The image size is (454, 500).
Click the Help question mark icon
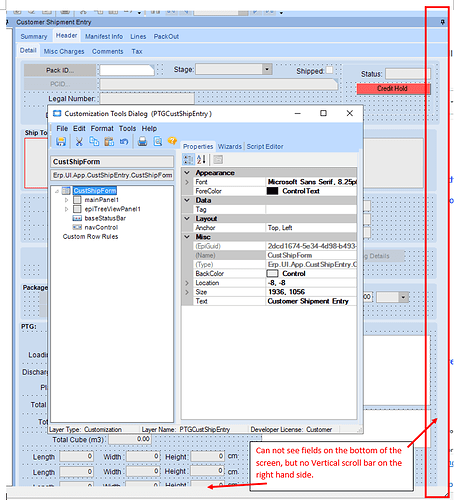[x=172, y=141]
